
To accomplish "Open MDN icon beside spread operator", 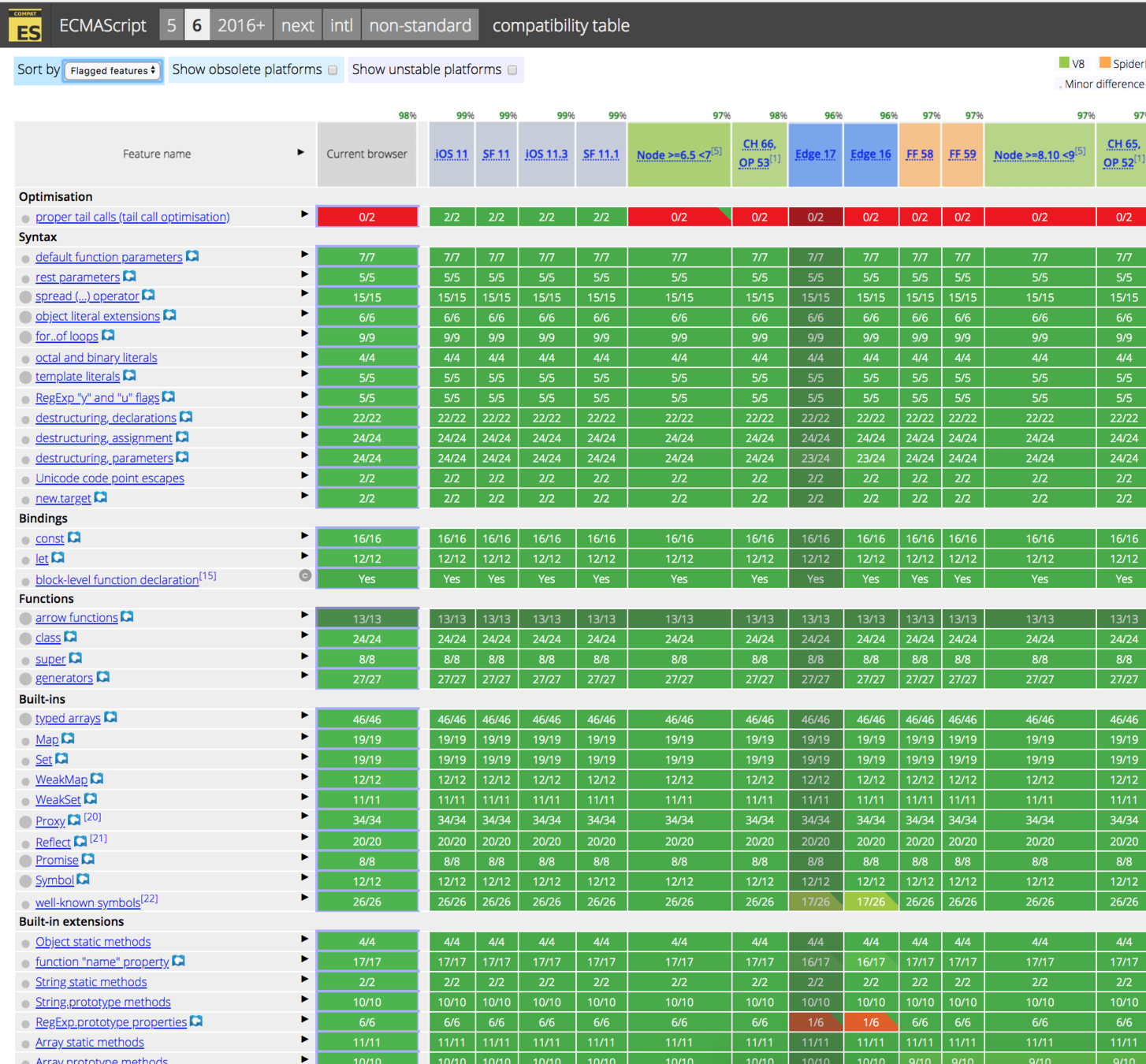I will (x=149, y=295).
